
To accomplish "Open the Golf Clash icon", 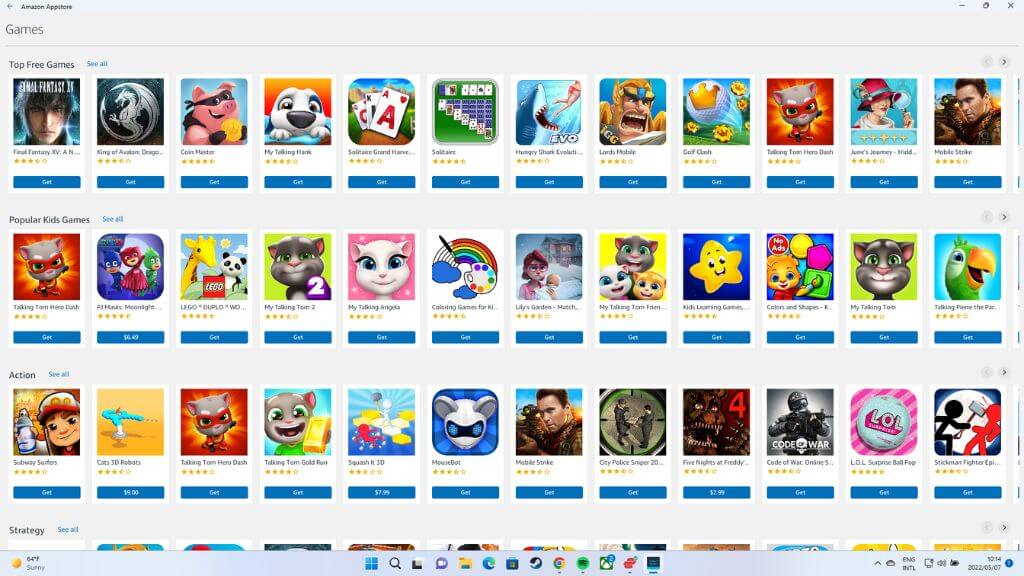I will tap(716, 112).
